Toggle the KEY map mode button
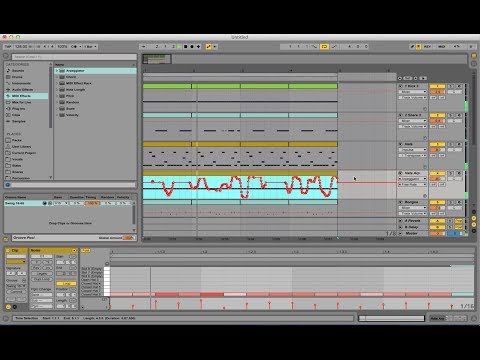 pos(427,47)
